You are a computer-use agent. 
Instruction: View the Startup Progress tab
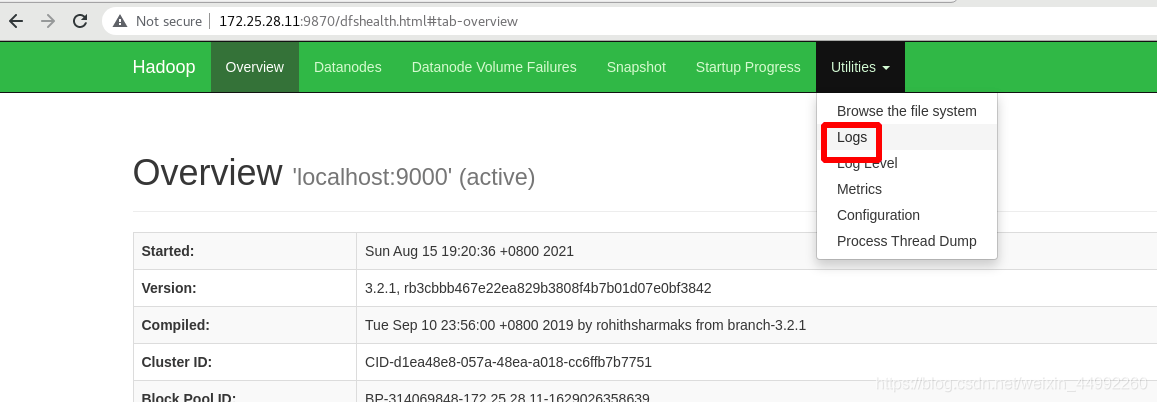tap(747, 67)
